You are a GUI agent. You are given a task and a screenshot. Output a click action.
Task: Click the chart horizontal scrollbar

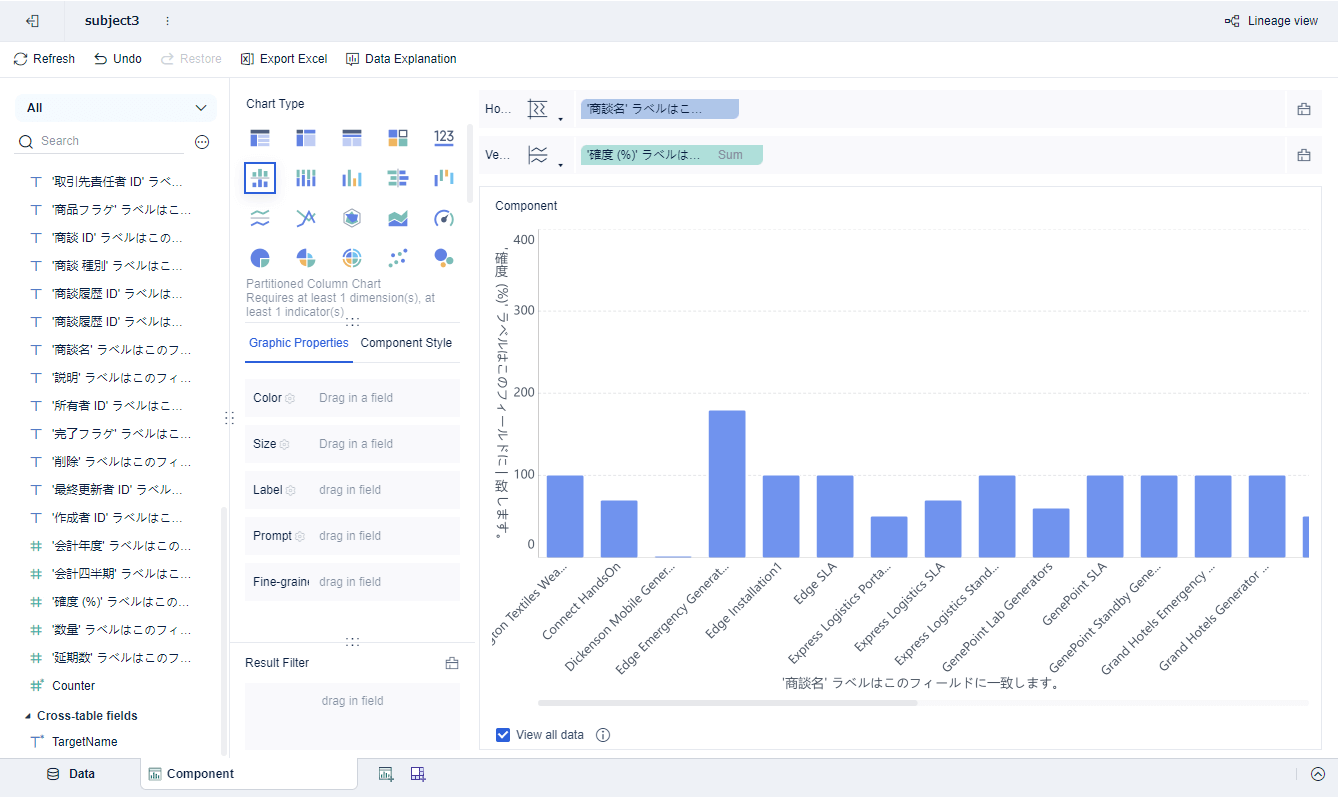[x=728, y=703]
